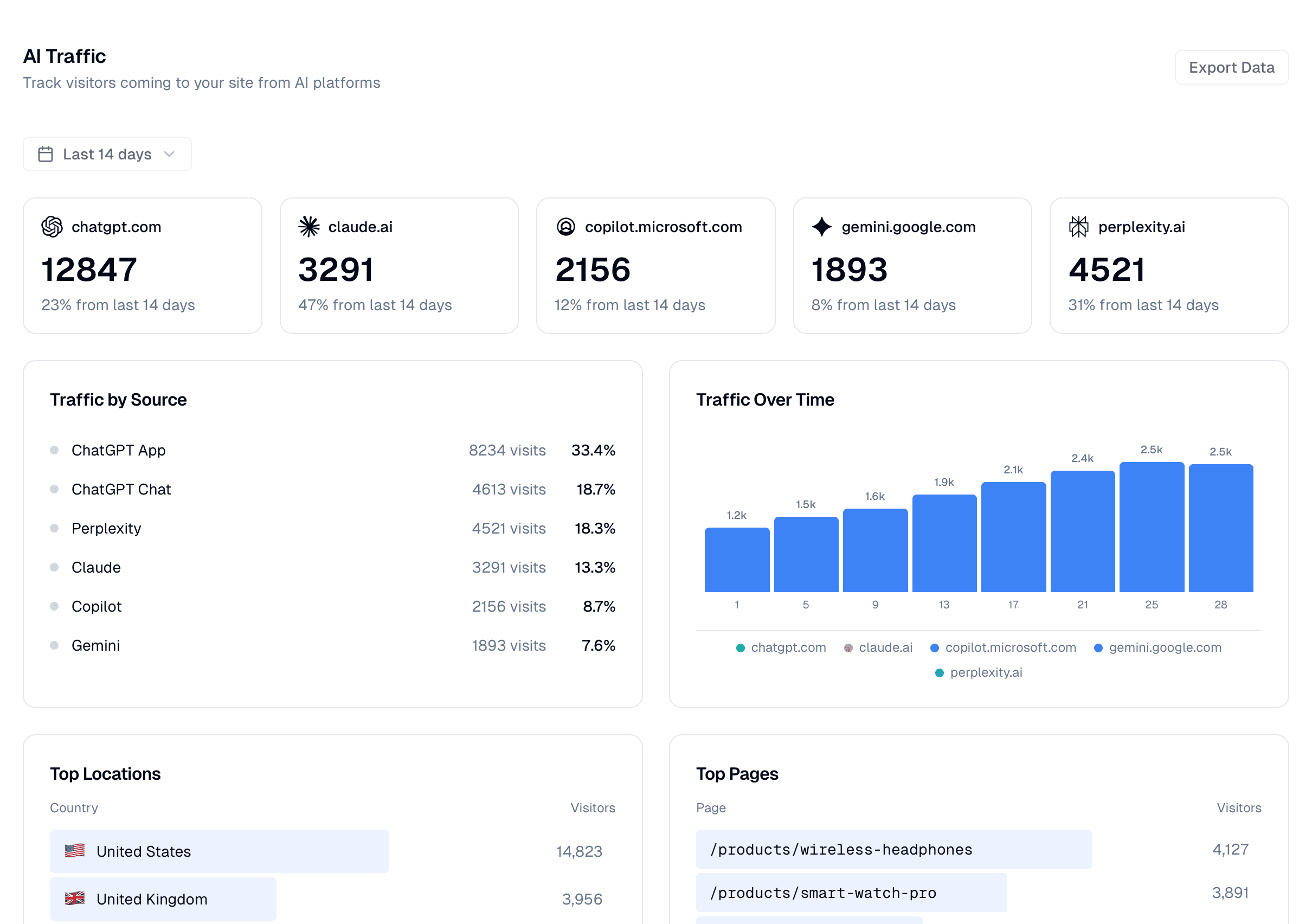Viewport: 1312px width, 924px height.
Task: Click the ChatGPT logo on the chatgpt.com card
Action: tap(53, 226)
